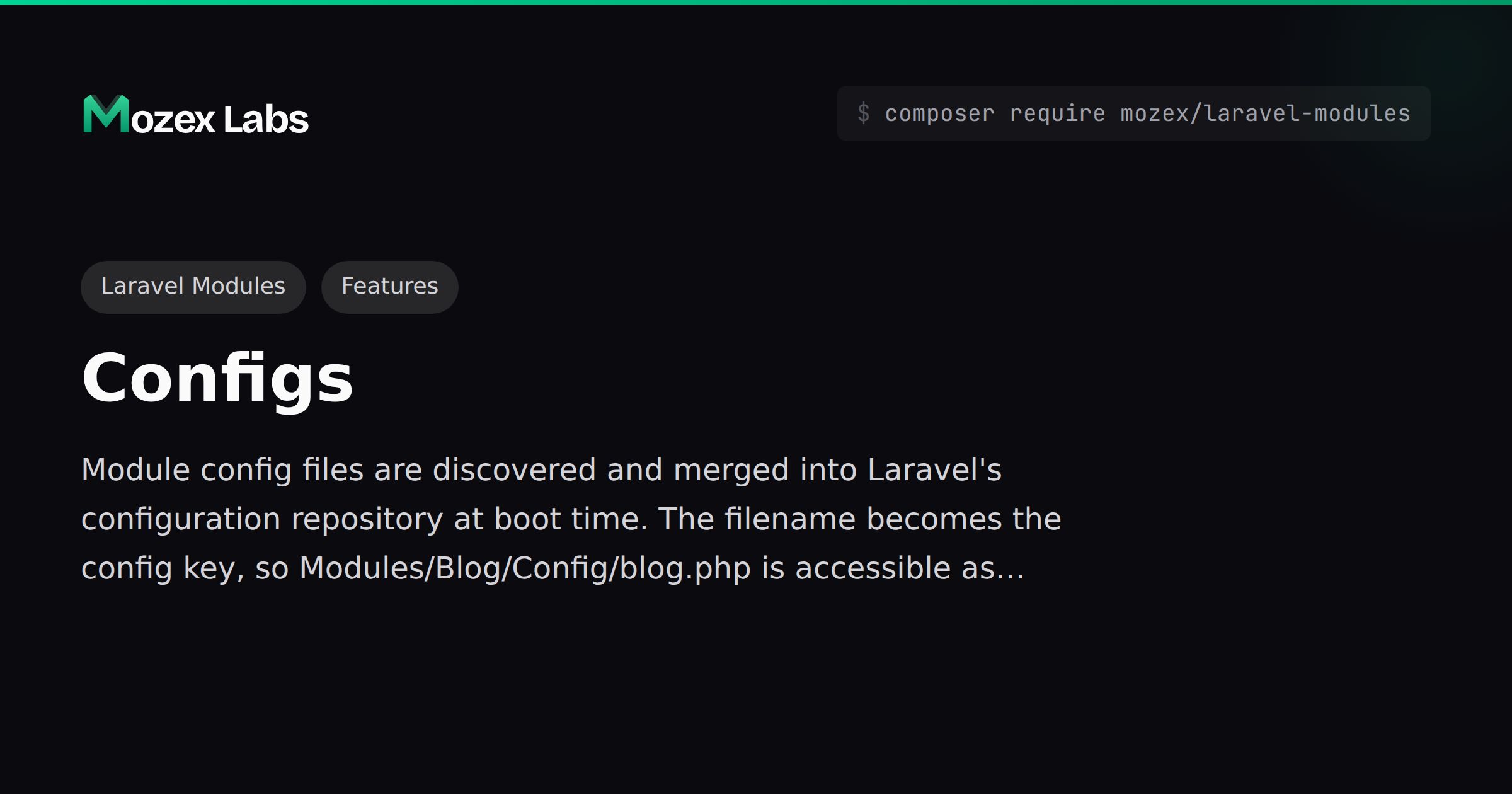This screenshot has width=1512, height=794.
Task: Click the word "composer" in command
Action: [x=940, y=114]
